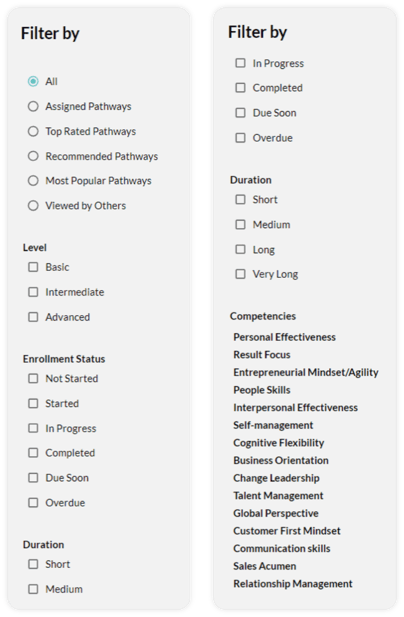Select the Sales Acumen competency
Viewport: 404px width, 617px height.
(x=264, y=566)
